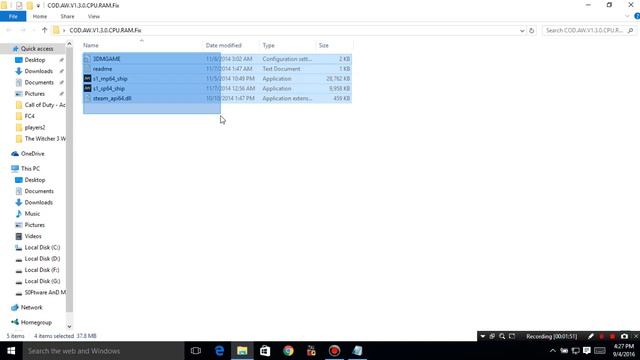Refresh the current folder view
The height and width of the screenshot is (360, 640).
coord(531,31)
